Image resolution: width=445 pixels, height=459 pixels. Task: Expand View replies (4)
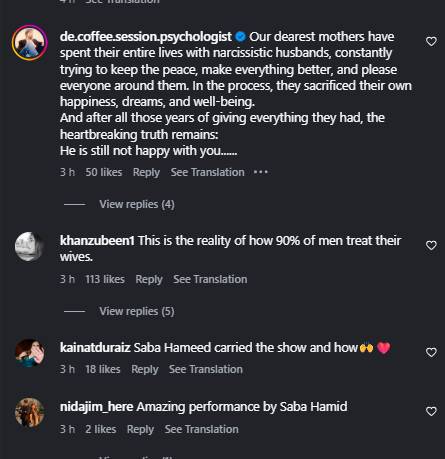137,204
